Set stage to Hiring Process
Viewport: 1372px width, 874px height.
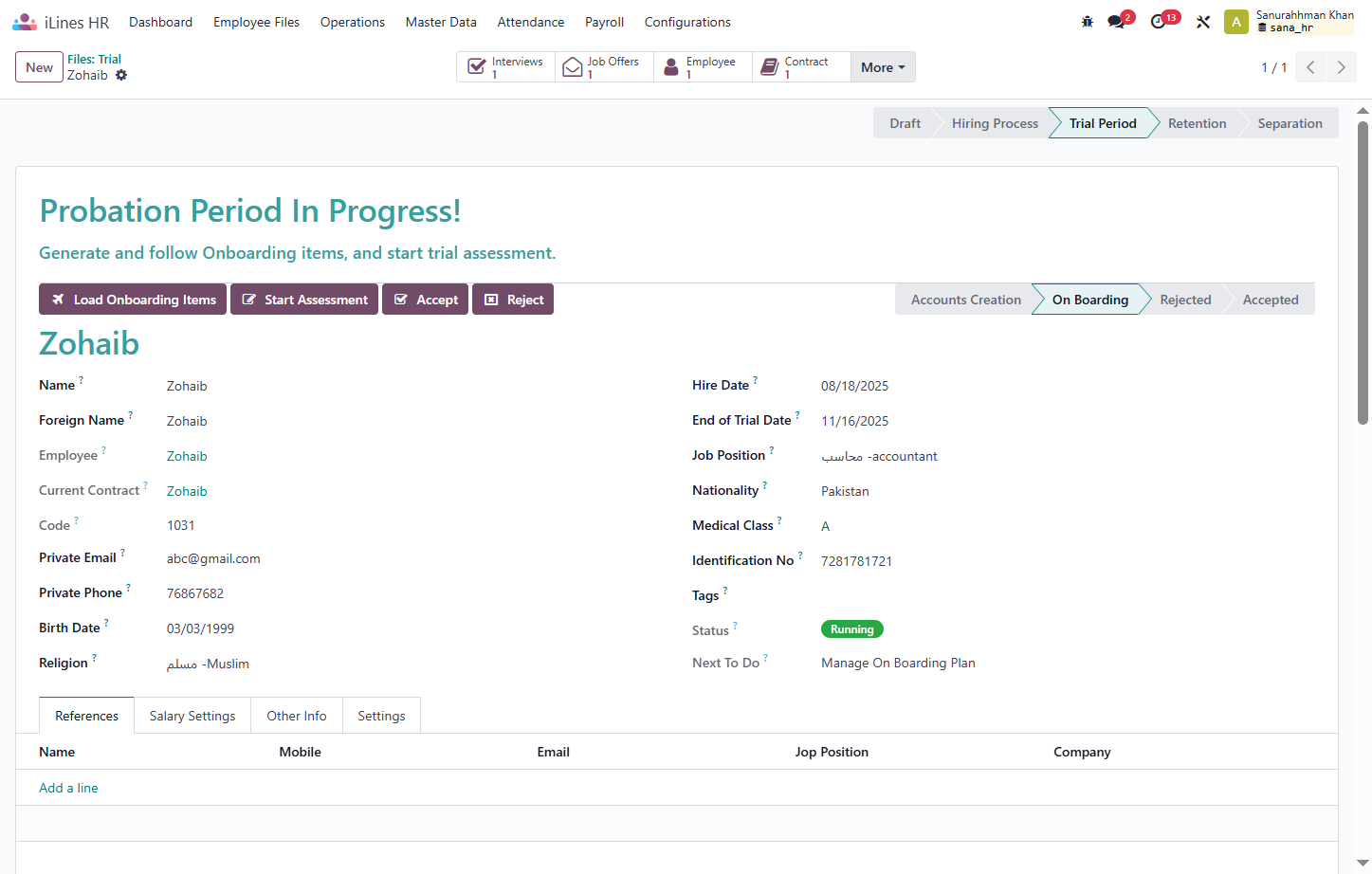pyautogui.click(x=995, y=123)
